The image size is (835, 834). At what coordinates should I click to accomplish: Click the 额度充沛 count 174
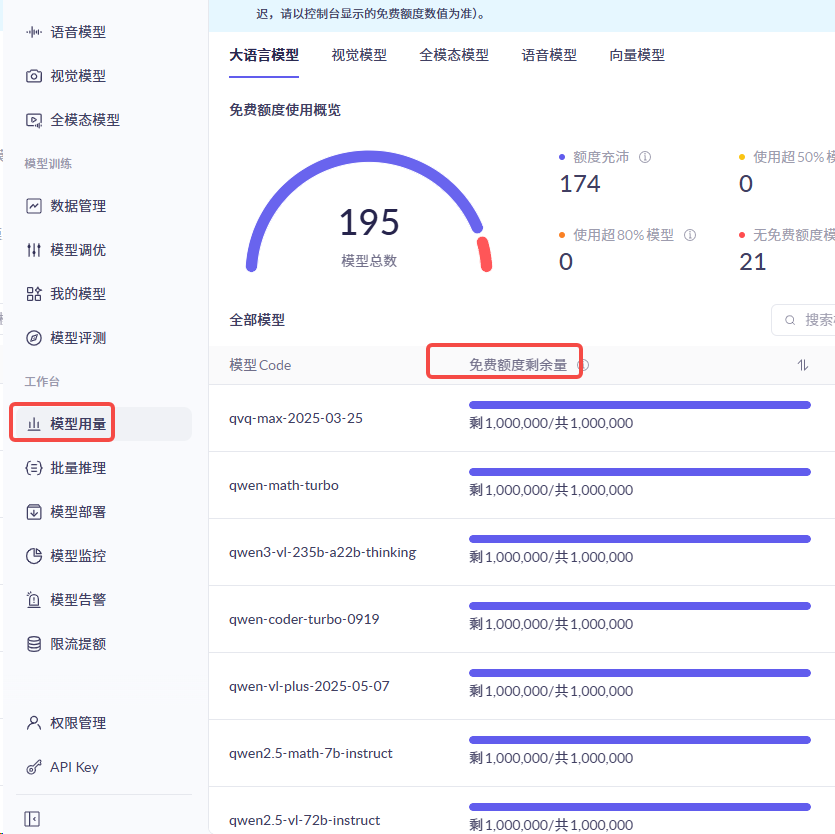pyautogui.click(x=580, y=184)
